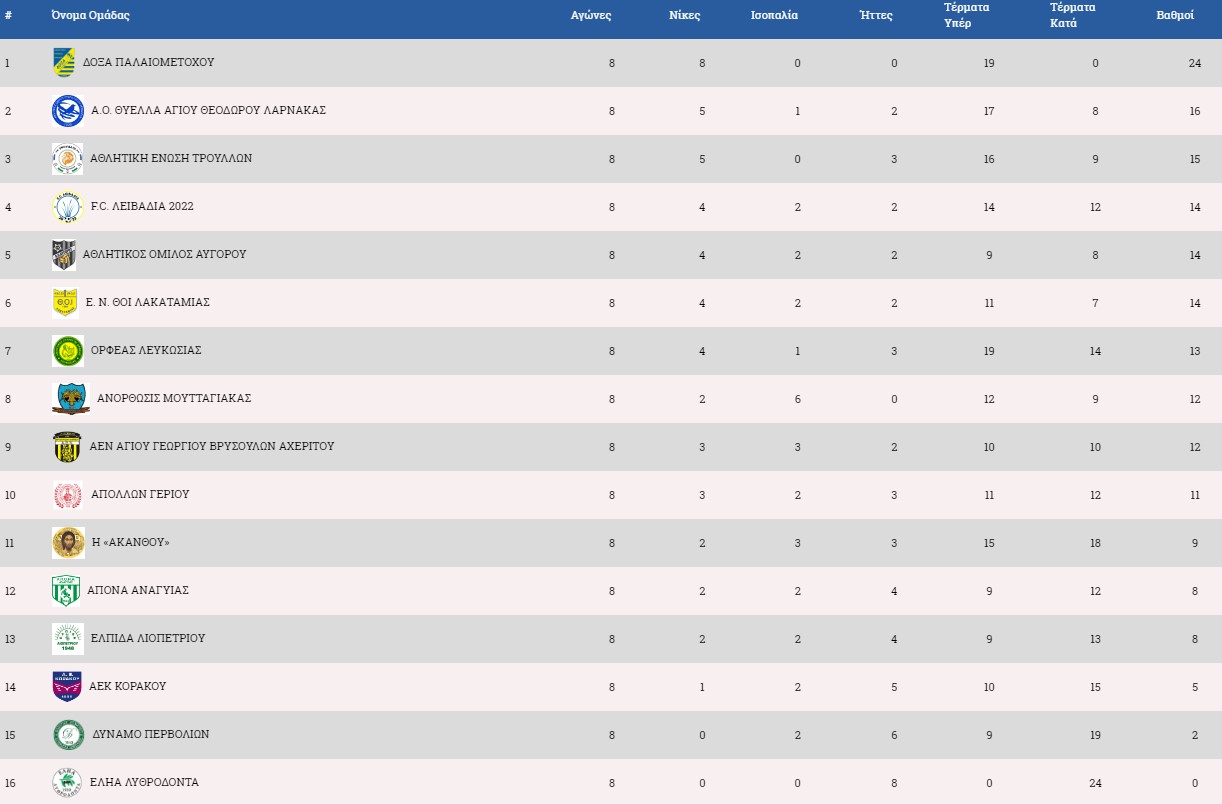
Task: Click losses value 6 for ΔΥΝΑΜΟ ΠΕΡΒΟΛΙΩΝ
Action: (894, 735)
